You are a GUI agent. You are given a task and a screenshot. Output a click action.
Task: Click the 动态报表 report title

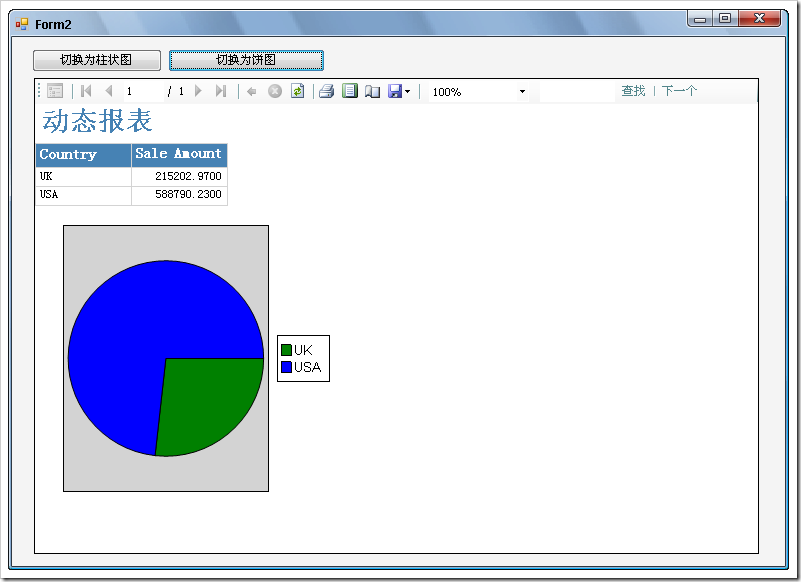97,122
